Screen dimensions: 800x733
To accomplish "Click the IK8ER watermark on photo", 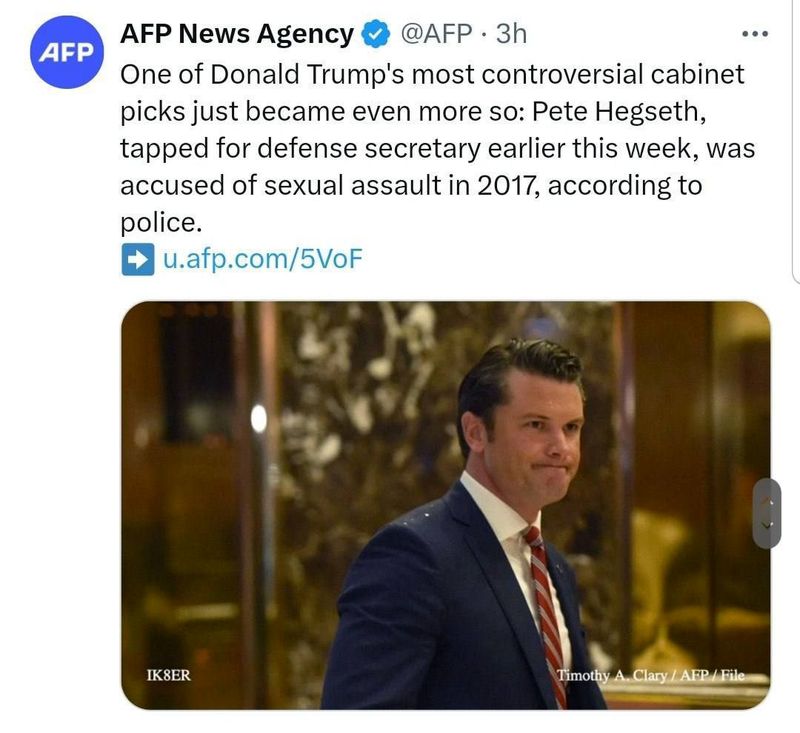I will [x=168, y=675].
